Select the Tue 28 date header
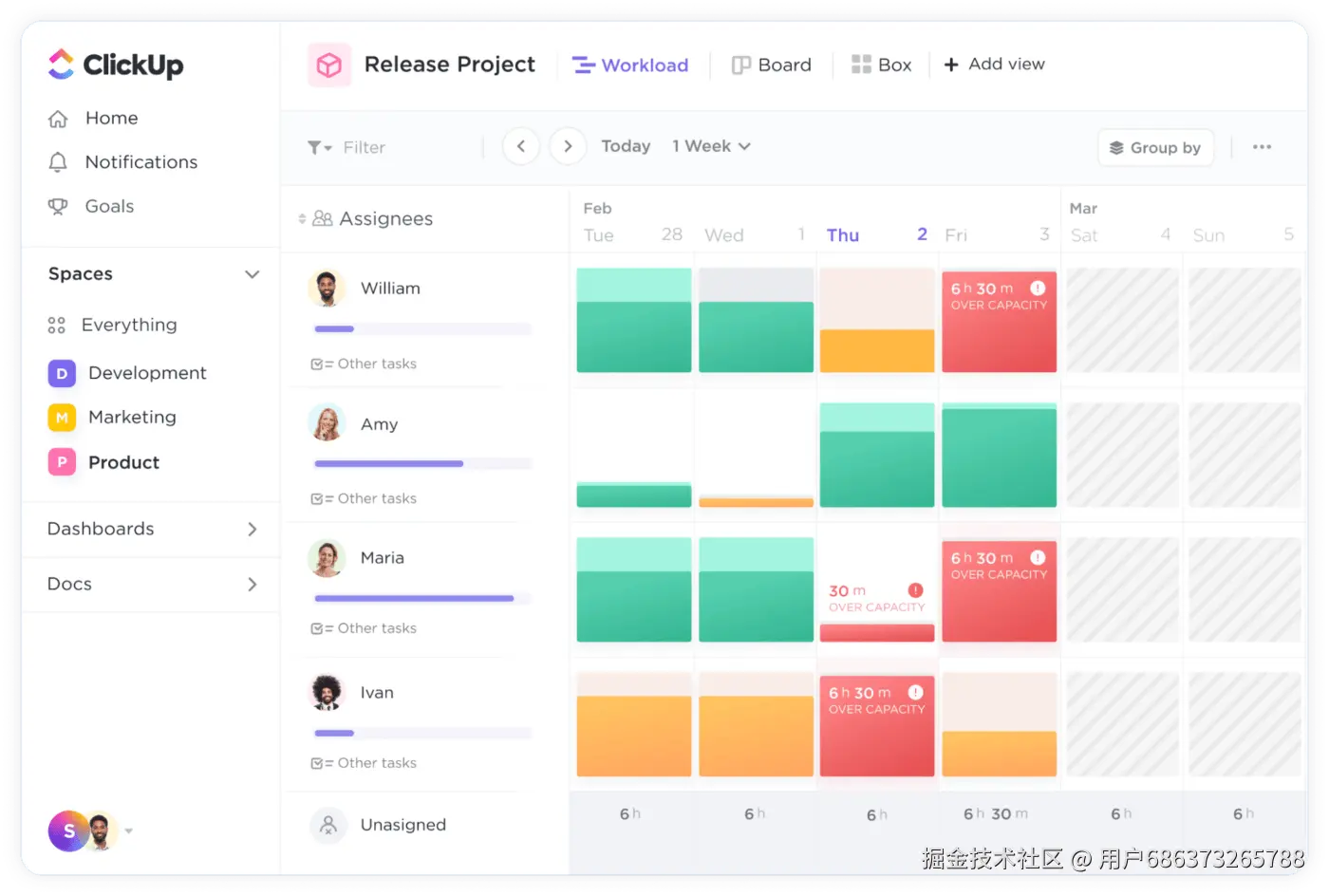 (633, 234)
